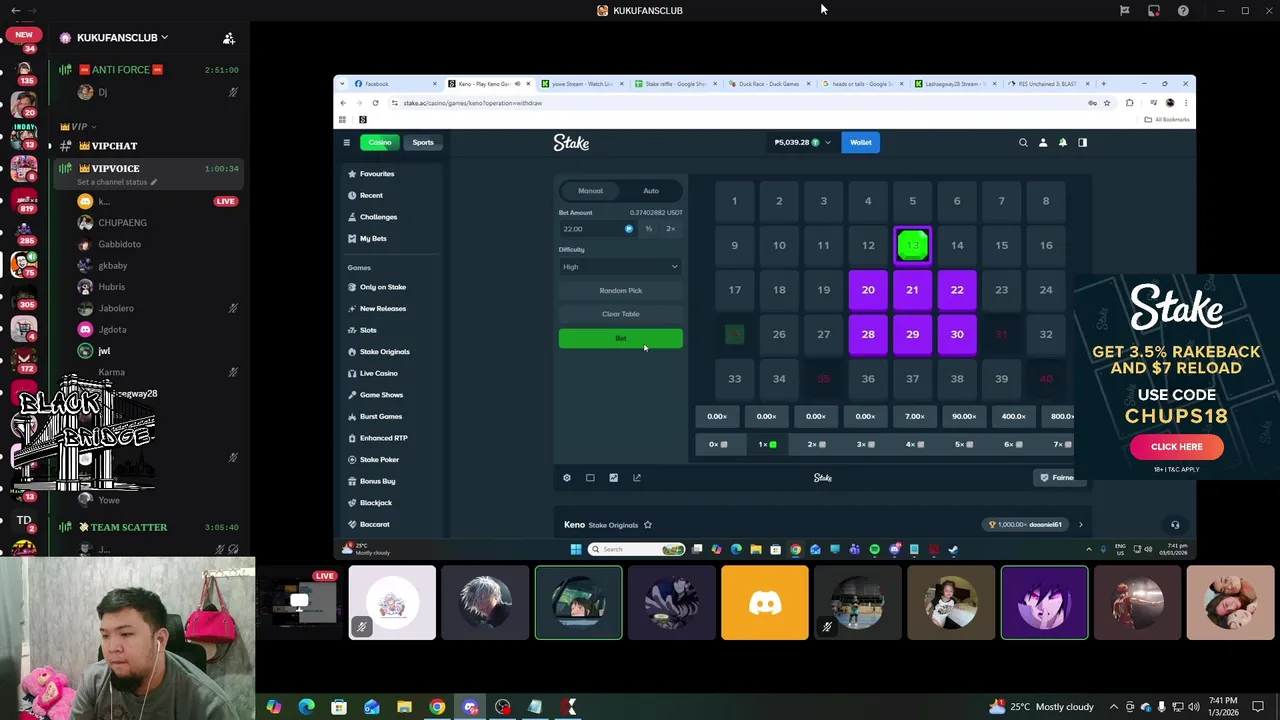
Task: Deselect Keno number 22
Action: click(x=957, y=290)
